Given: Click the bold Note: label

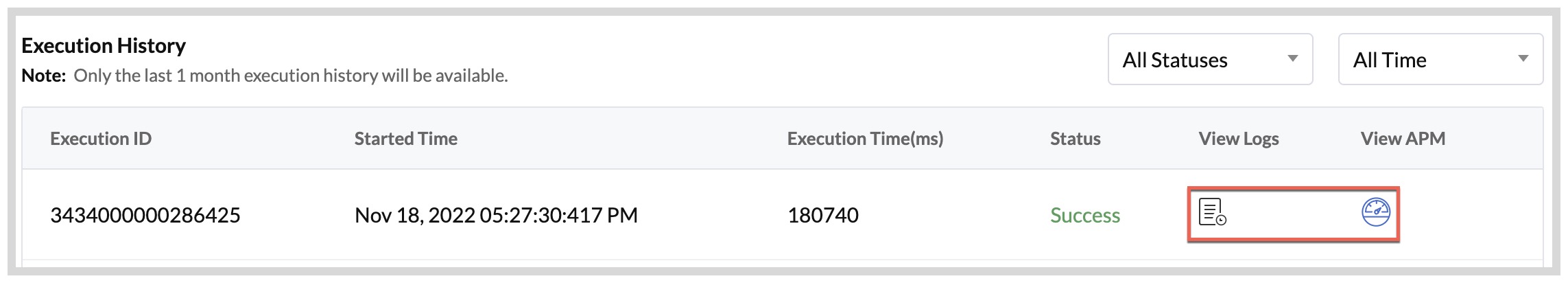Looking at the screenshot, I should pos(43,76).
